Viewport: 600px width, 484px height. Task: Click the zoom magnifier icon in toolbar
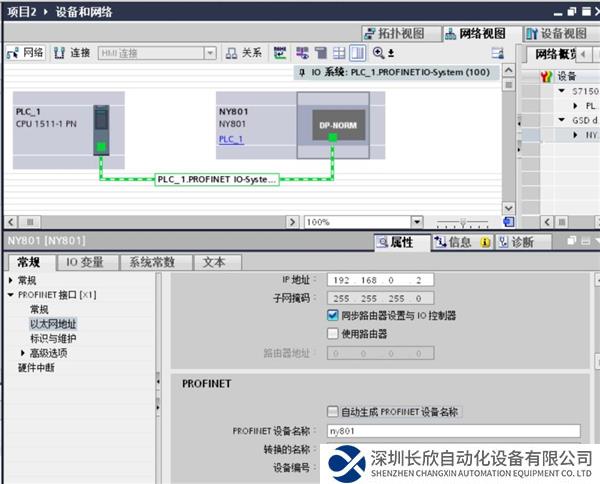point(379,53)
